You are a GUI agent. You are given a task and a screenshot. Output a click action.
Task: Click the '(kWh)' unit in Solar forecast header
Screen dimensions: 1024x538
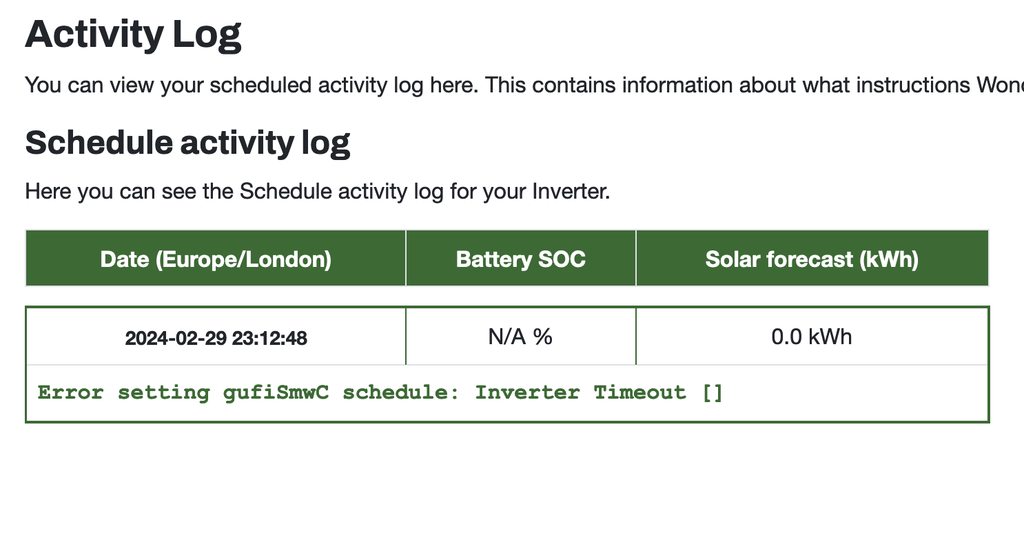coord(885,259)
